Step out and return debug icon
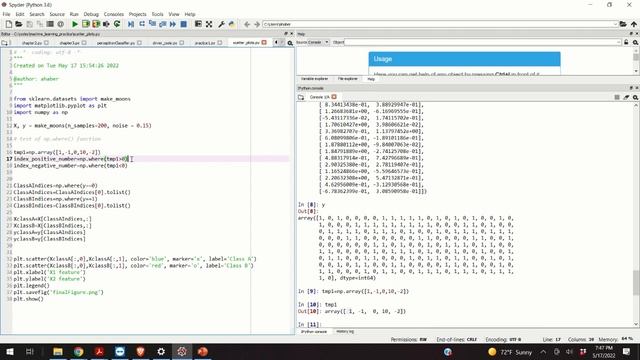Viewport: 640px width, 360px height. [x=162, y=24]
